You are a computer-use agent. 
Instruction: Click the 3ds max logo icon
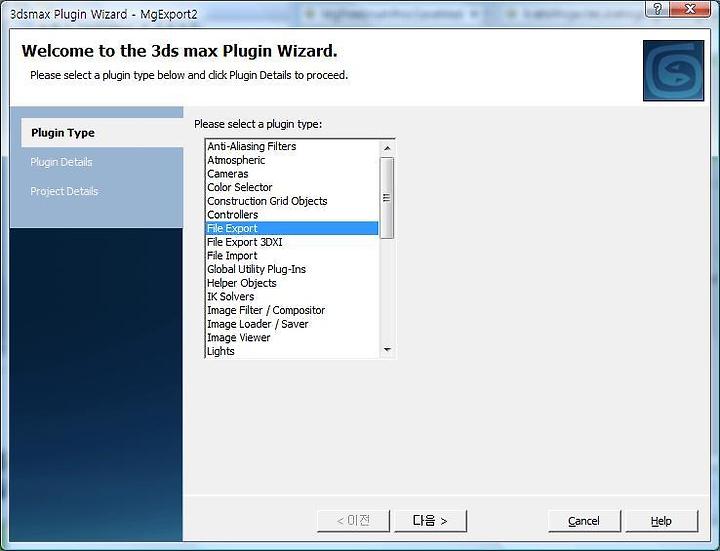click(673, 70)
